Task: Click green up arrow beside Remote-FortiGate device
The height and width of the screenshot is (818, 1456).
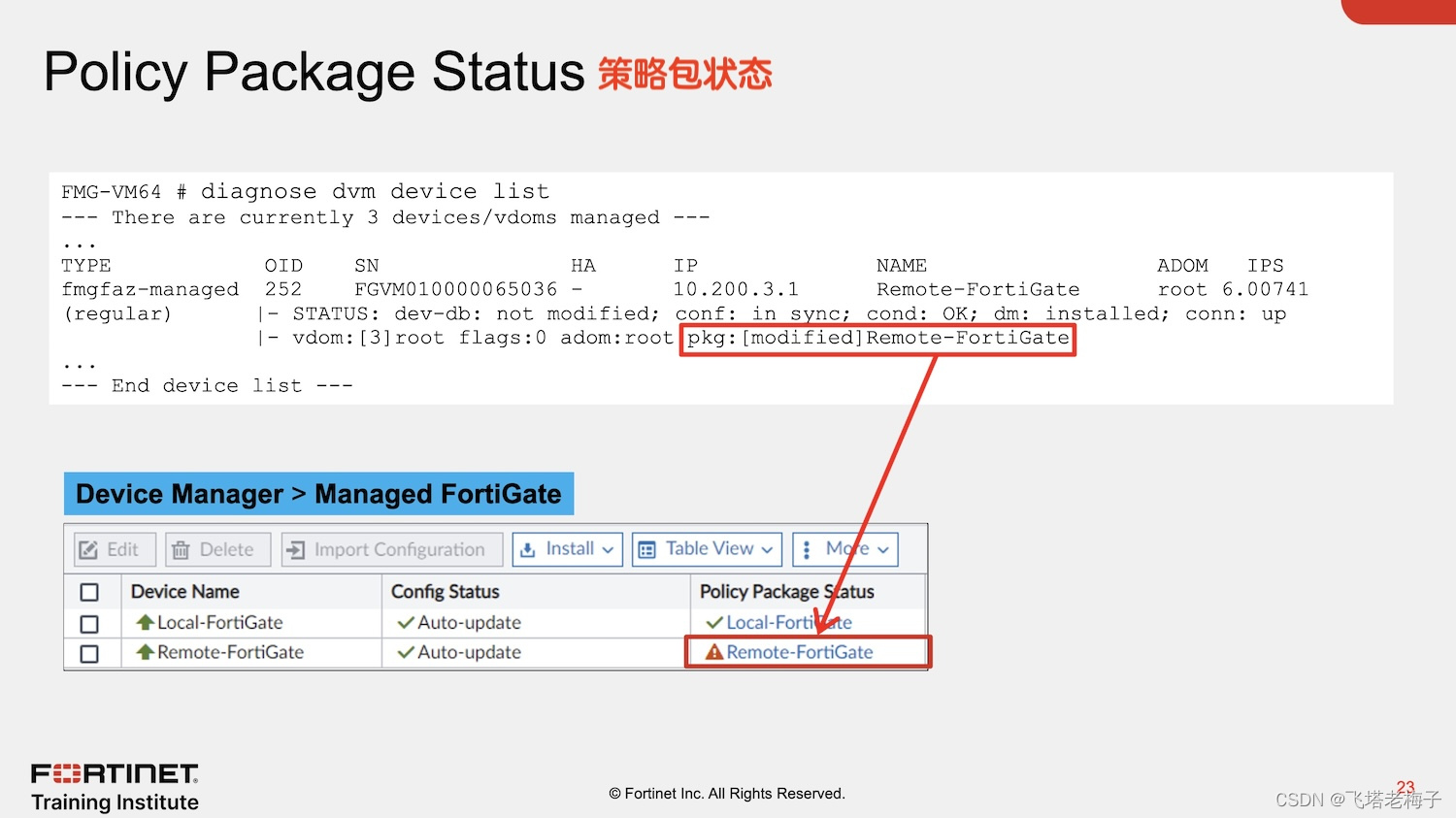Action: tap(145, 652)
